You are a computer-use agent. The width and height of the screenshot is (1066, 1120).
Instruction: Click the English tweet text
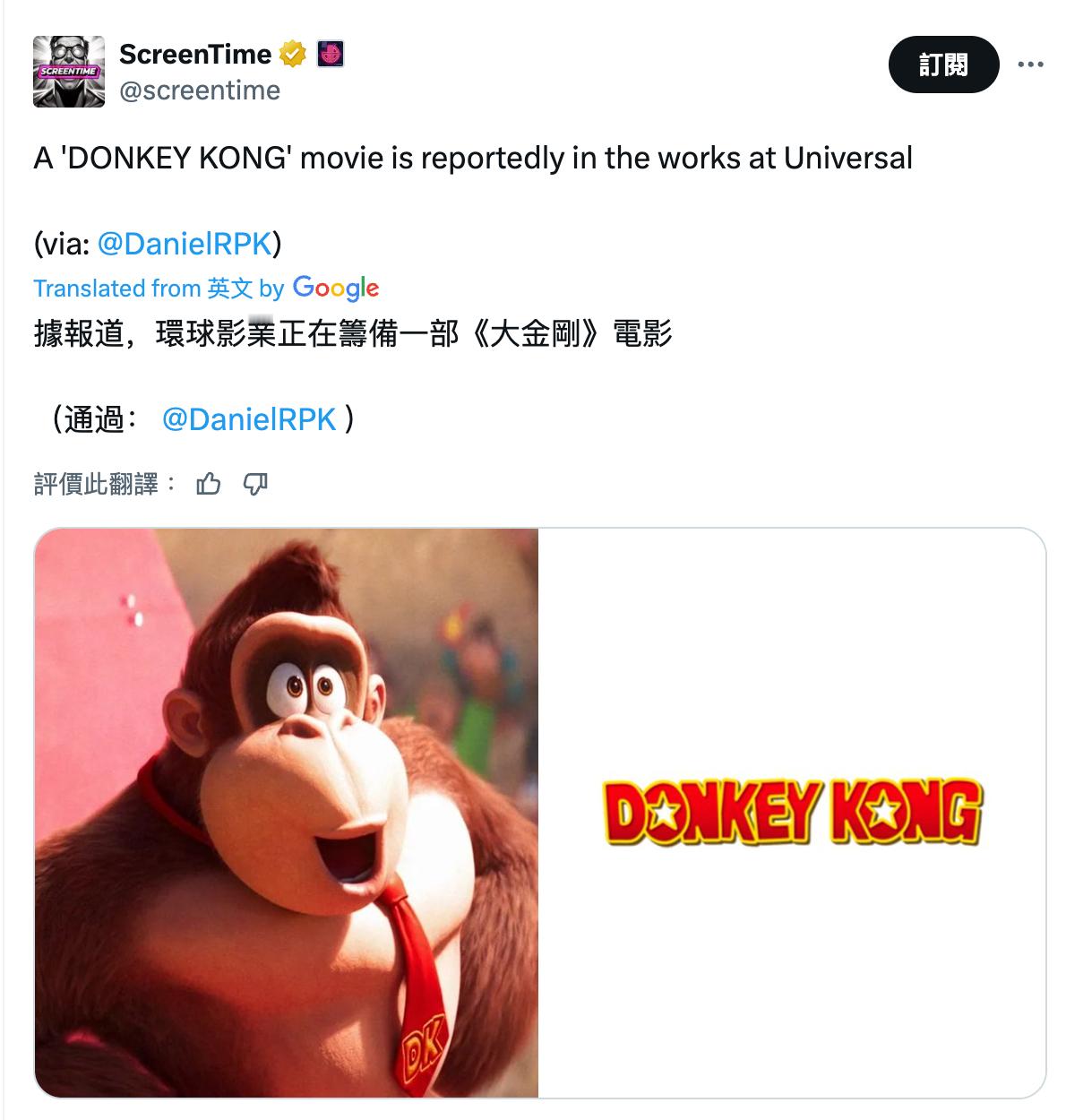(x=473, y=159)
